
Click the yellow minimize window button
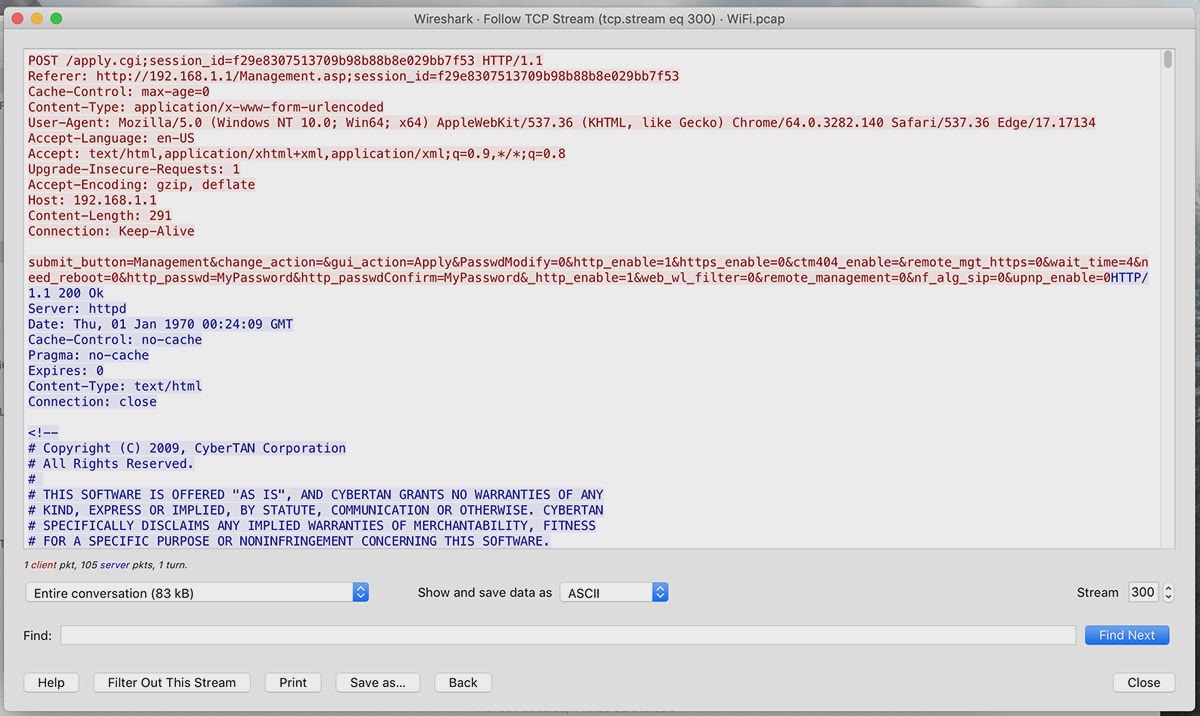coord(36,19)
